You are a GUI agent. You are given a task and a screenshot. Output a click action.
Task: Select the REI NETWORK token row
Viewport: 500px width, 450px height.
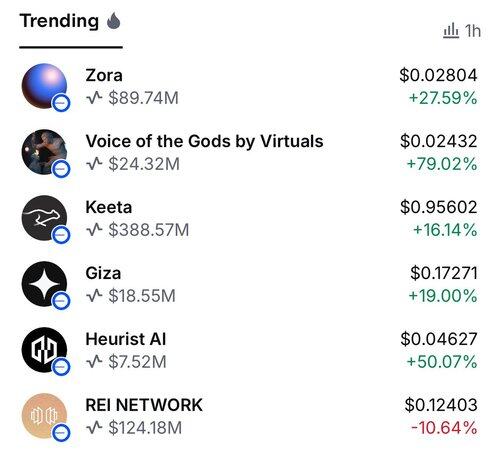pyautogui.click(x=250, y=416)
